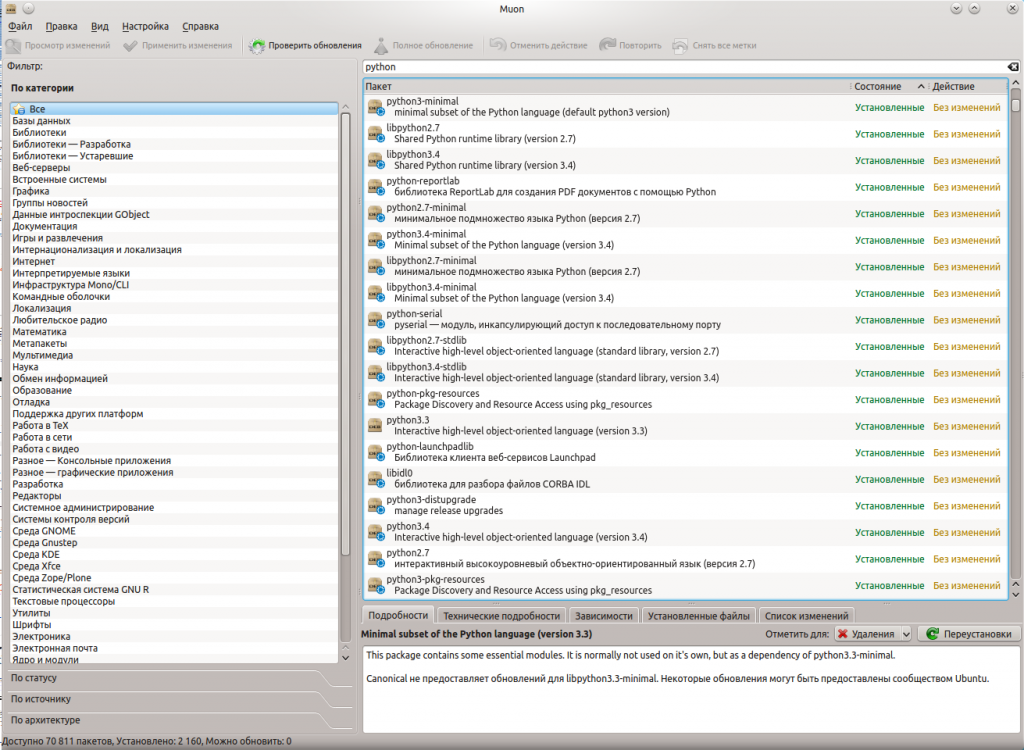The height and width of the screenshot is (750, 1024).
Task: Click the package icon of python3.3
Action: point(376,426)
